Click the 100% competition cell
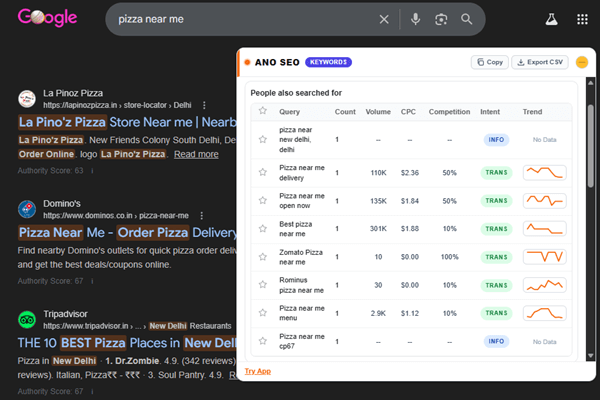 [449, 257]
